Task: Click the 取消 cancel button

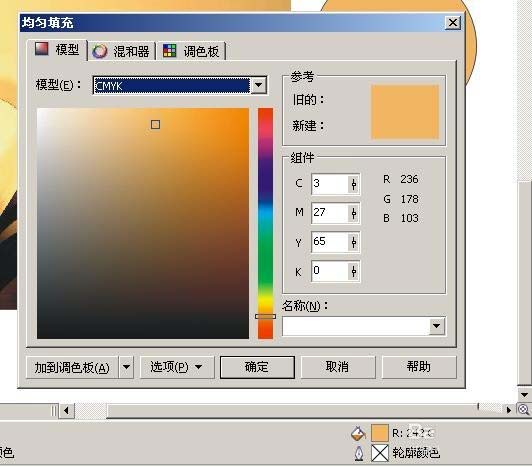Action: (338, 367)
